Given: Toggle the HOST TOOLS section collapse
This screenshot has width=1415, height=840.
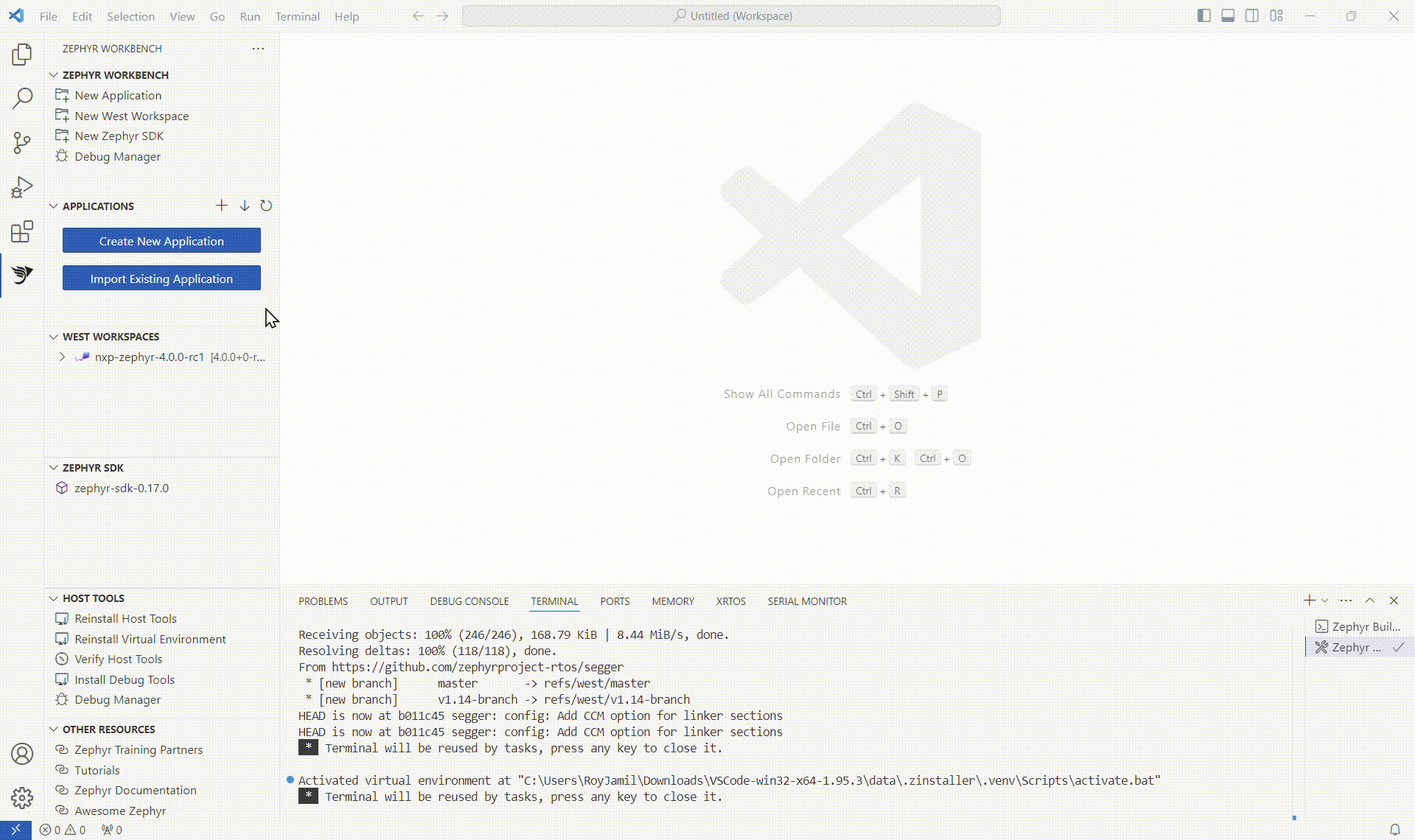Looking at the screenshot, I should pos(54,597).
